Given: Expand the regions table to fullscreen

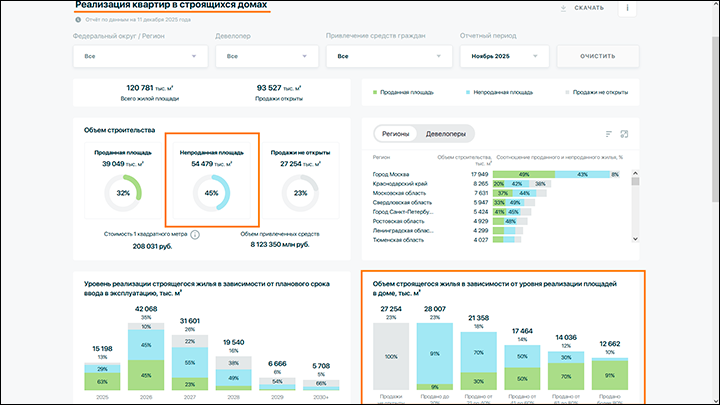Looking at the screenshot, I should (624, 134).
